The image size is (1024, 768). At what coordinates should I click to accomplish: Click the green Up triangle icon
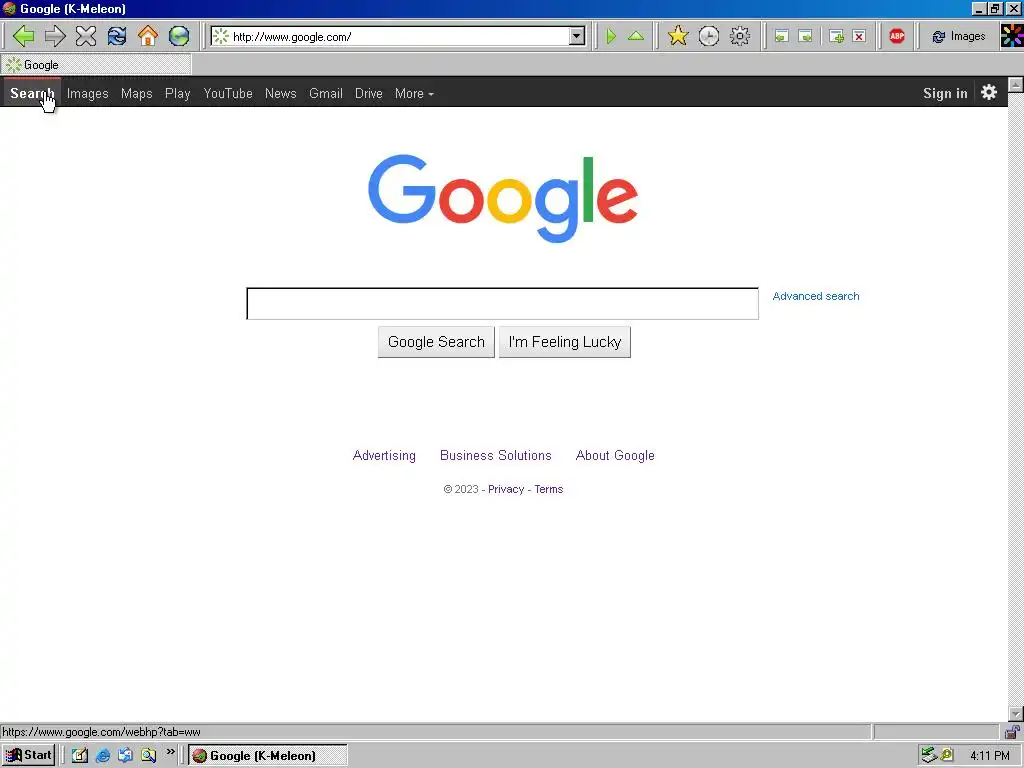coord(636,37)
